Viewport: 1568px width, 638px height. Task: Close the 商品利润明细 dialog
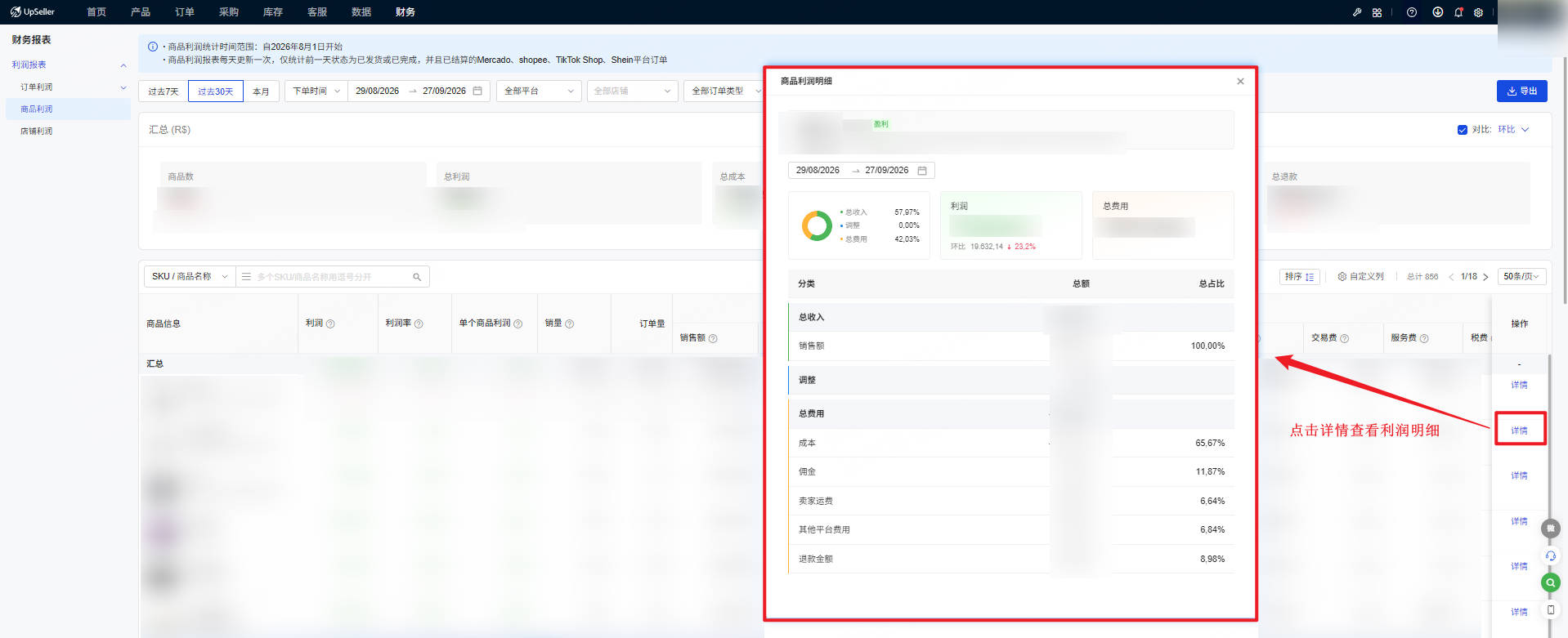(1241, 81)
